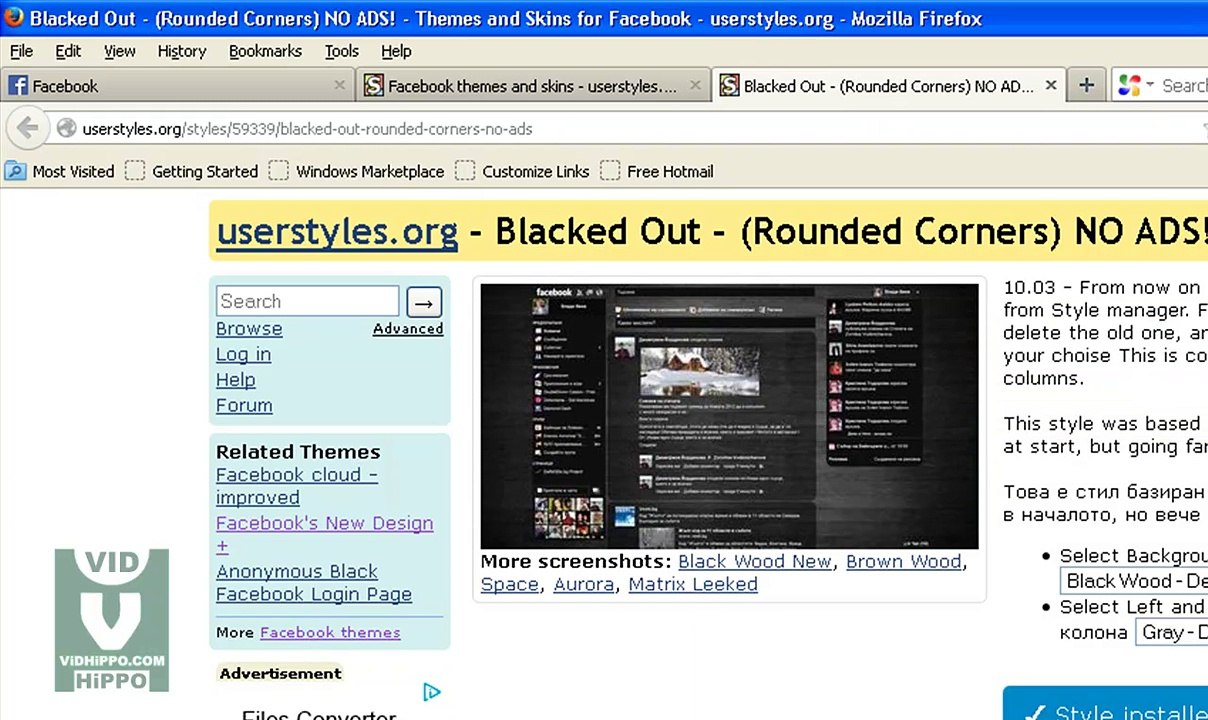1208x720 pixels.
Task: View Black Wood New screenshot
Action: click(x=755, y=561)
